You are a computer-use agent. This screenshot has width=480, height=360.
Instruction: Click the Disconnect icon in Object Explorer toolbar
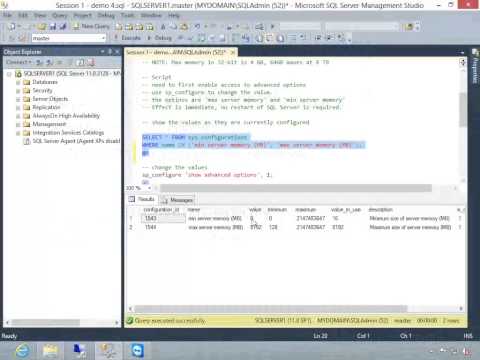(x=49, y=62)
